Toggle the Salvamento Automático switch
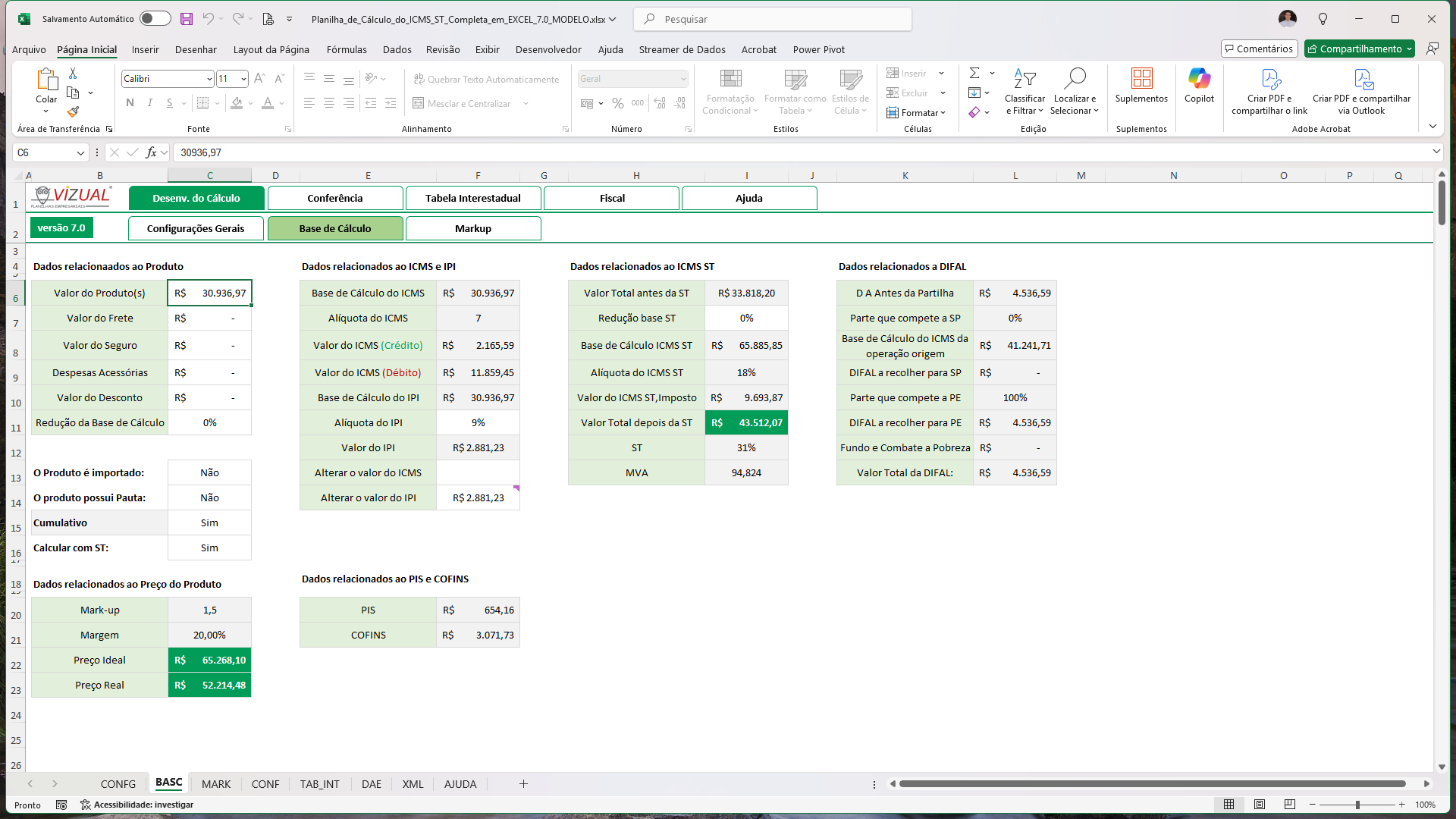This screenshot has width=1456, height=819. (x=155, y=19)
